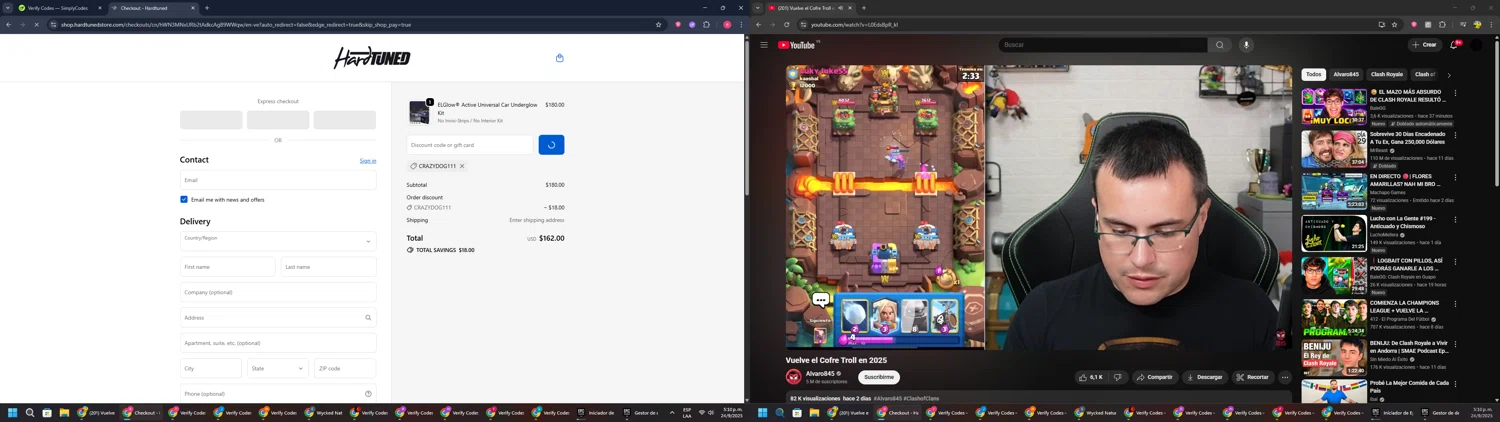
Task: Select the Alvaro845 filter chip
Action: 1346,74
